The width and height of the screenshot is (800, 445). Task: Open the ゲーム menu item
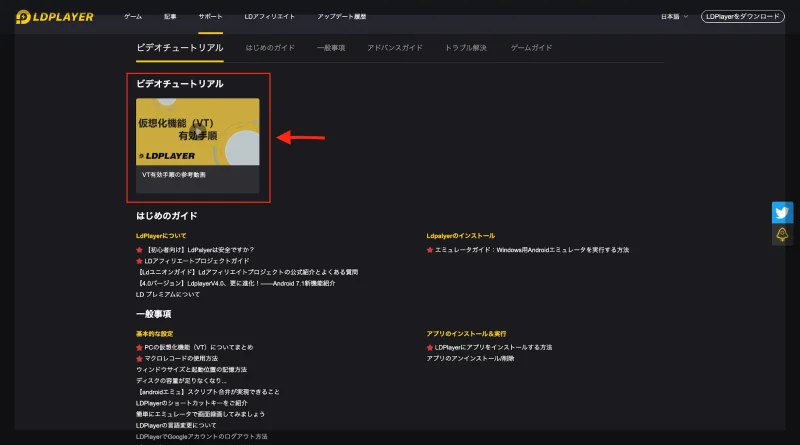click(133, 16)
